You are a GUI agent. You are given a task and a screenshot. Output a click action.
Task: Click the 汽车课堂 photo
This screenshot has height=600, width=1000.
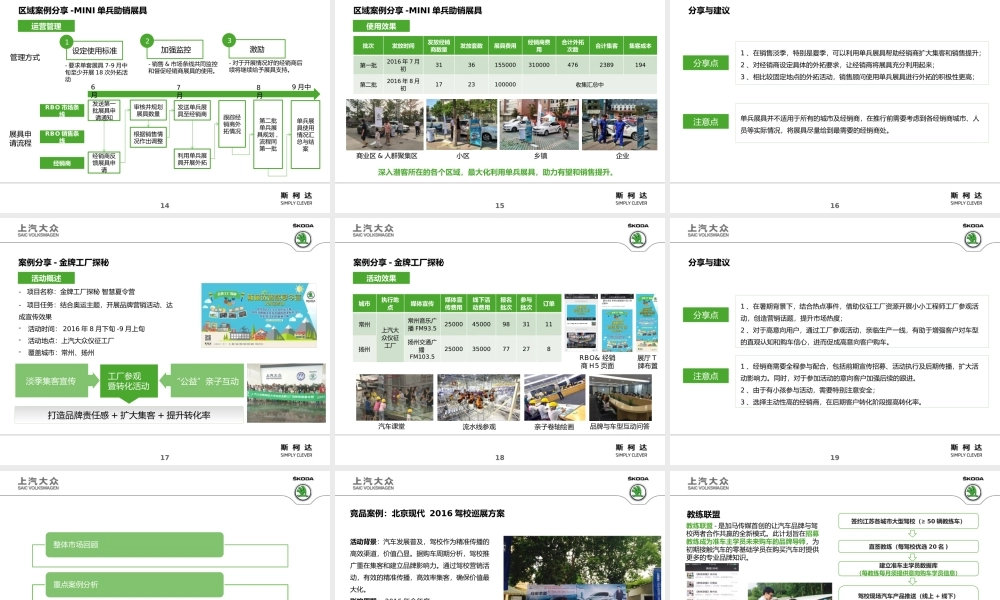393,398
